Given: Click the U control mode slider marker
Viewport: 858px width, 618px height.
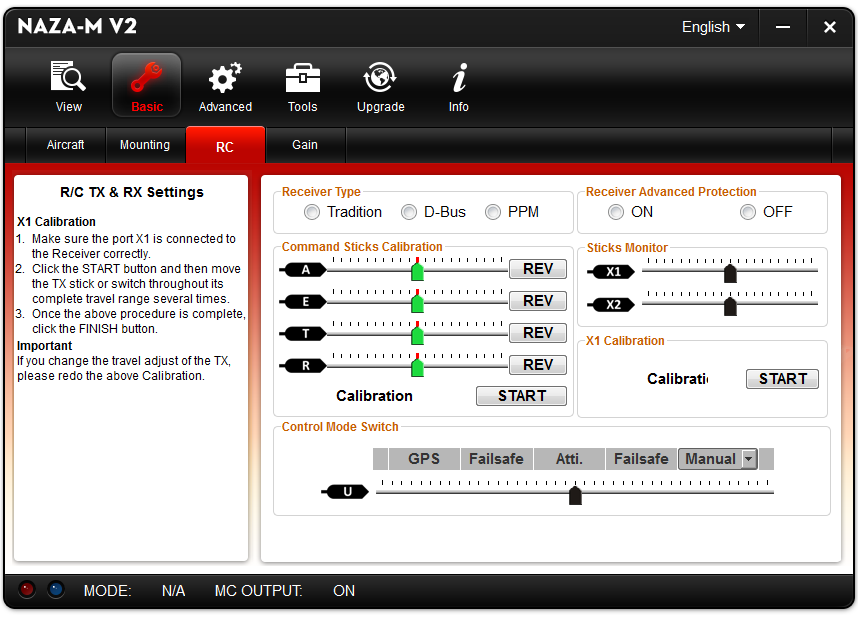Looking at the screenshot, I should tap(575, 495).
